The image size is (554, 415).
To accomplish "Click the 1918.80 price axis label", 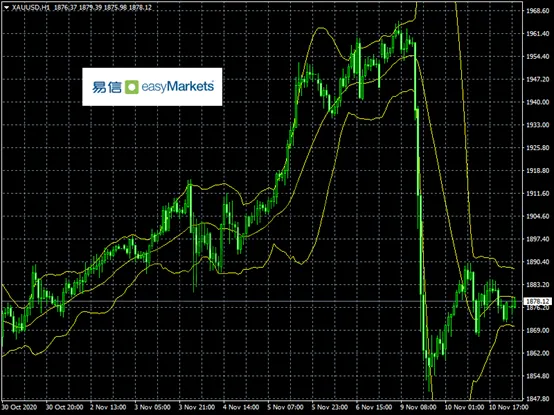I will tap(538, 171).
